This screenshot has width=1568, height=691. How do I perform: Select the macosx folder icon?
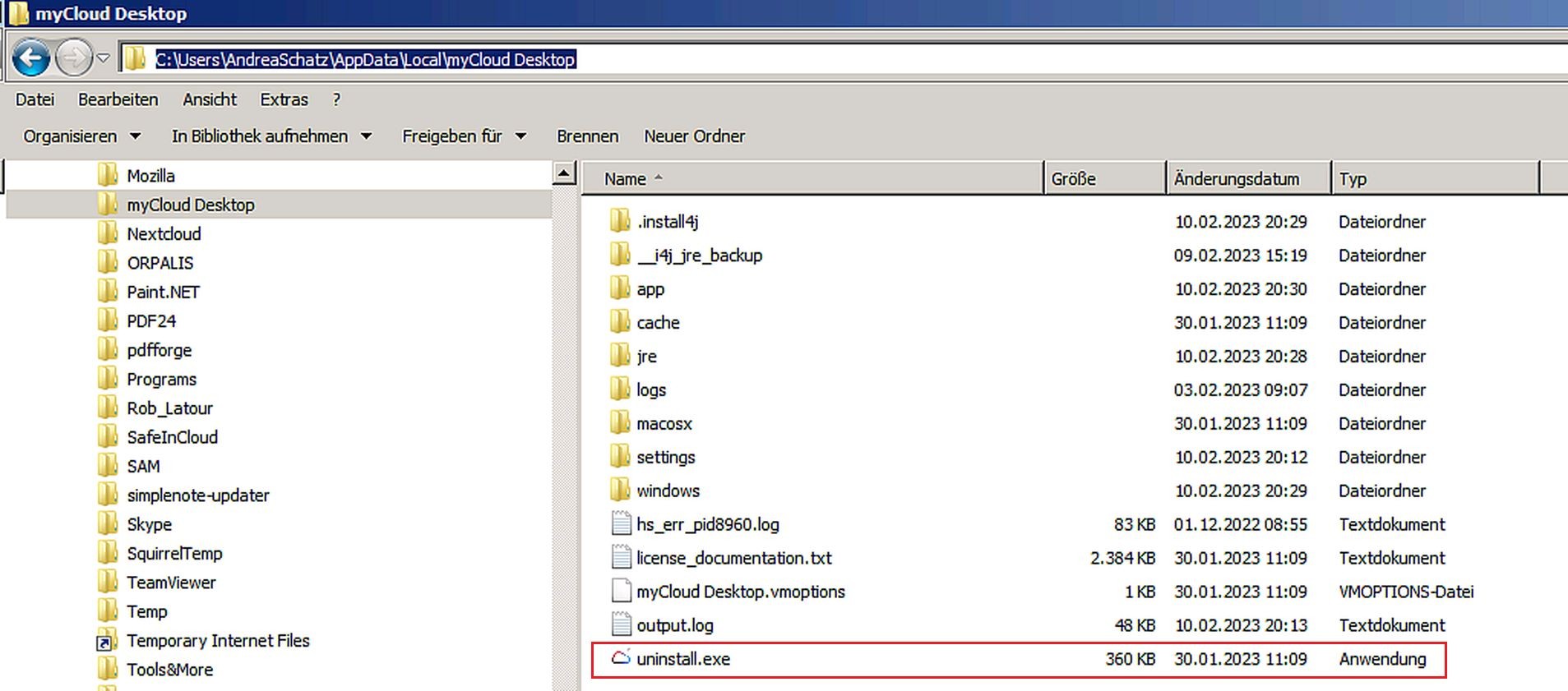coord(621,423)
